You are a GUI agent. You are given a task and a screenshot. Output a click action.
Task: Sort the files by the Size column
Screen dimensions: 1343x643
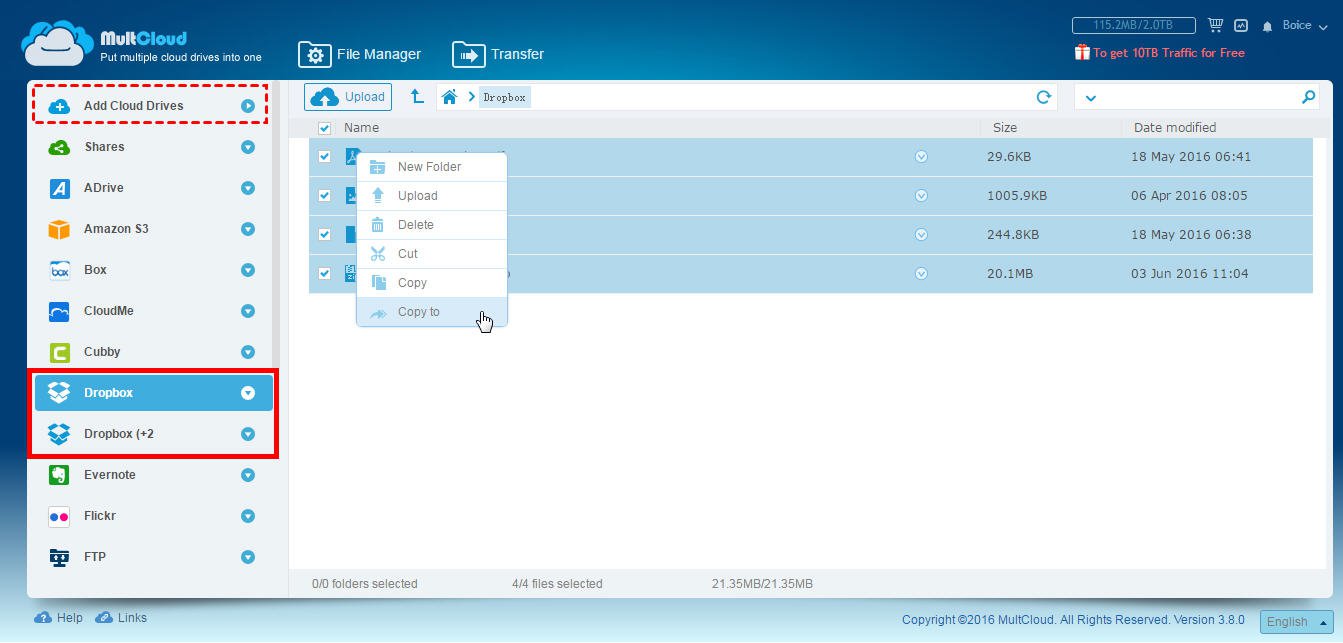(x=1005, y=128)
